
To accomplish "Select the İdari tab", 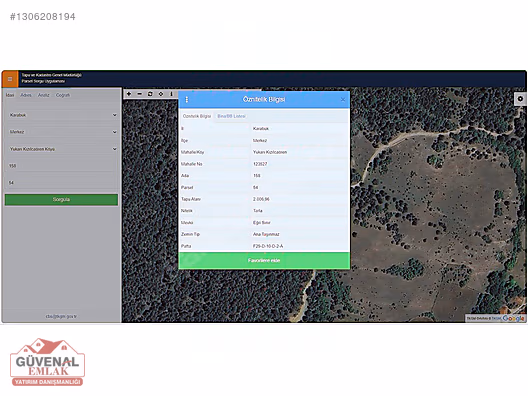I will click(10, 95).
